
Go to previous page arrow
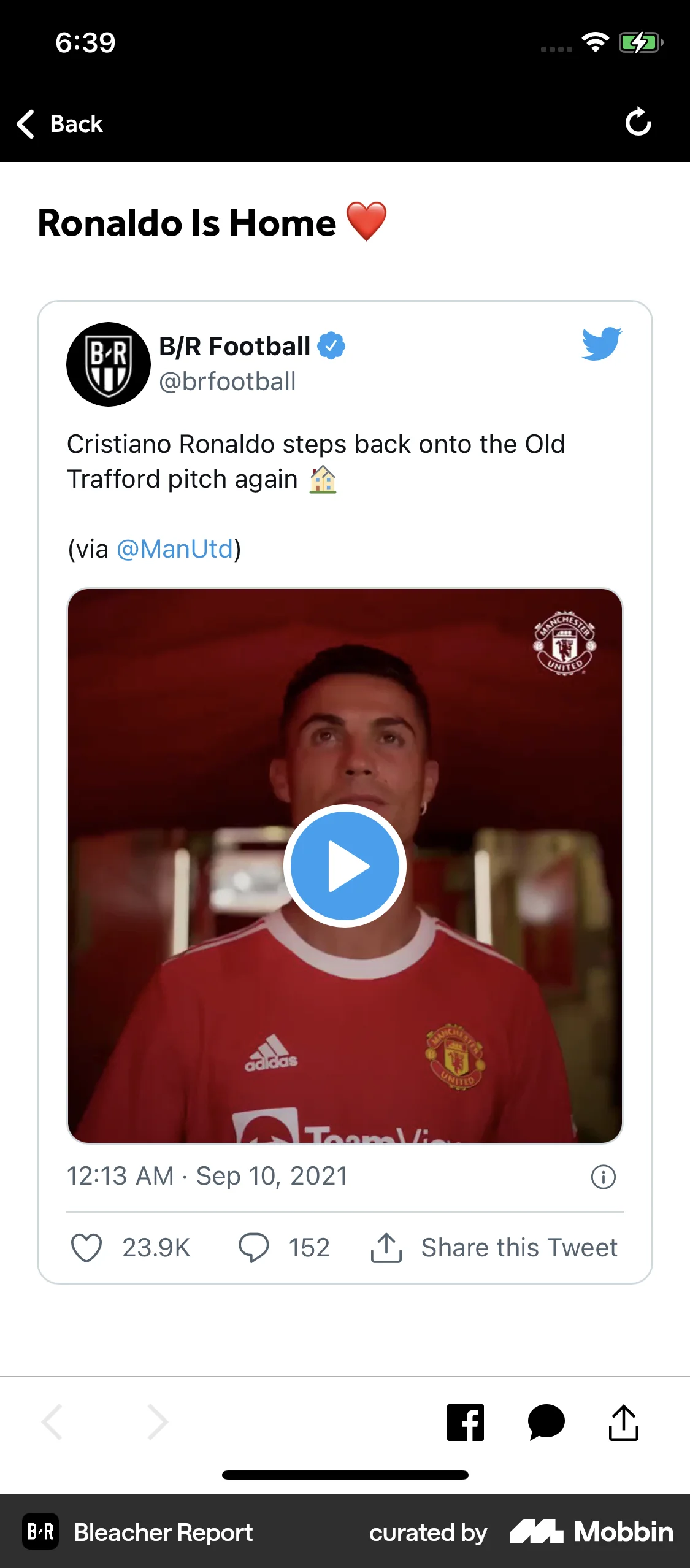pos(52,1421)
